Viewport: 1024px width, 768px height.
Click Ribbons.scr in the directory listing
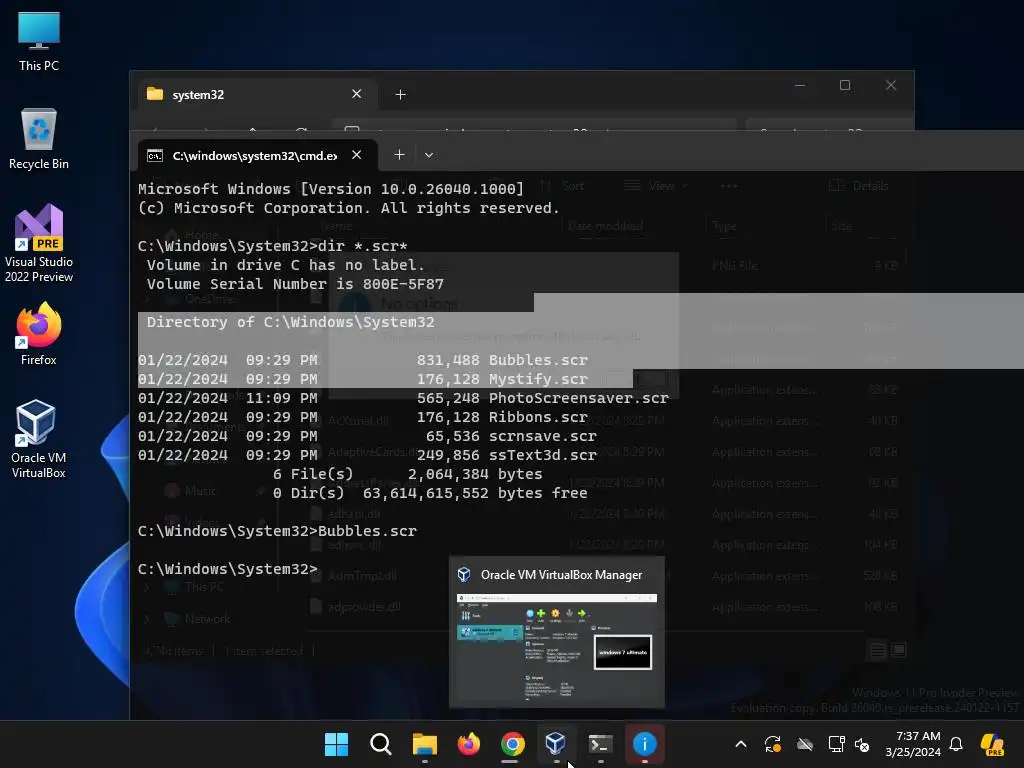point(538,417)
